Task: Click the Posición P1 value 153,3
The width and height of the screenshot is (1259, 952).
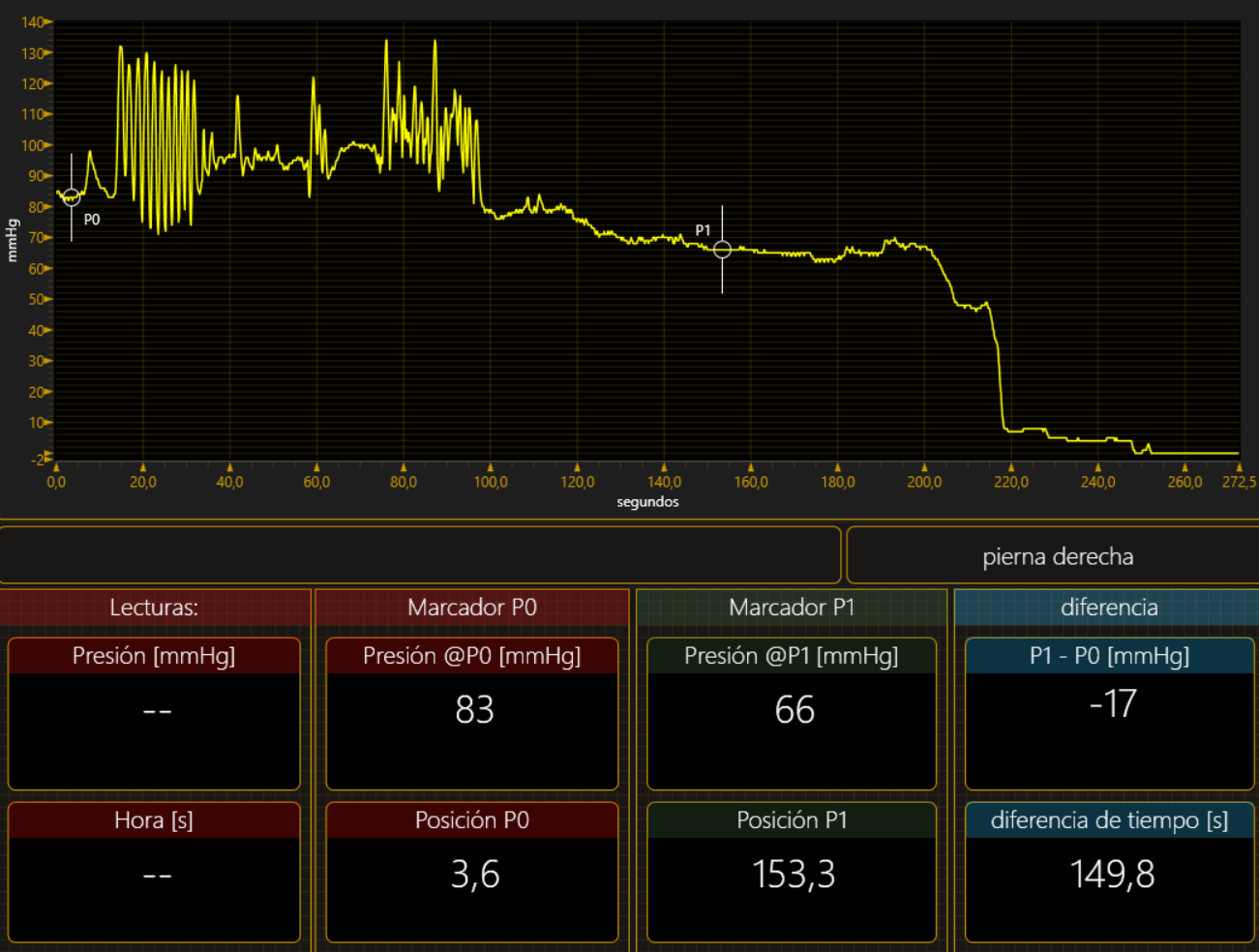Action: [x=793, y=875]
